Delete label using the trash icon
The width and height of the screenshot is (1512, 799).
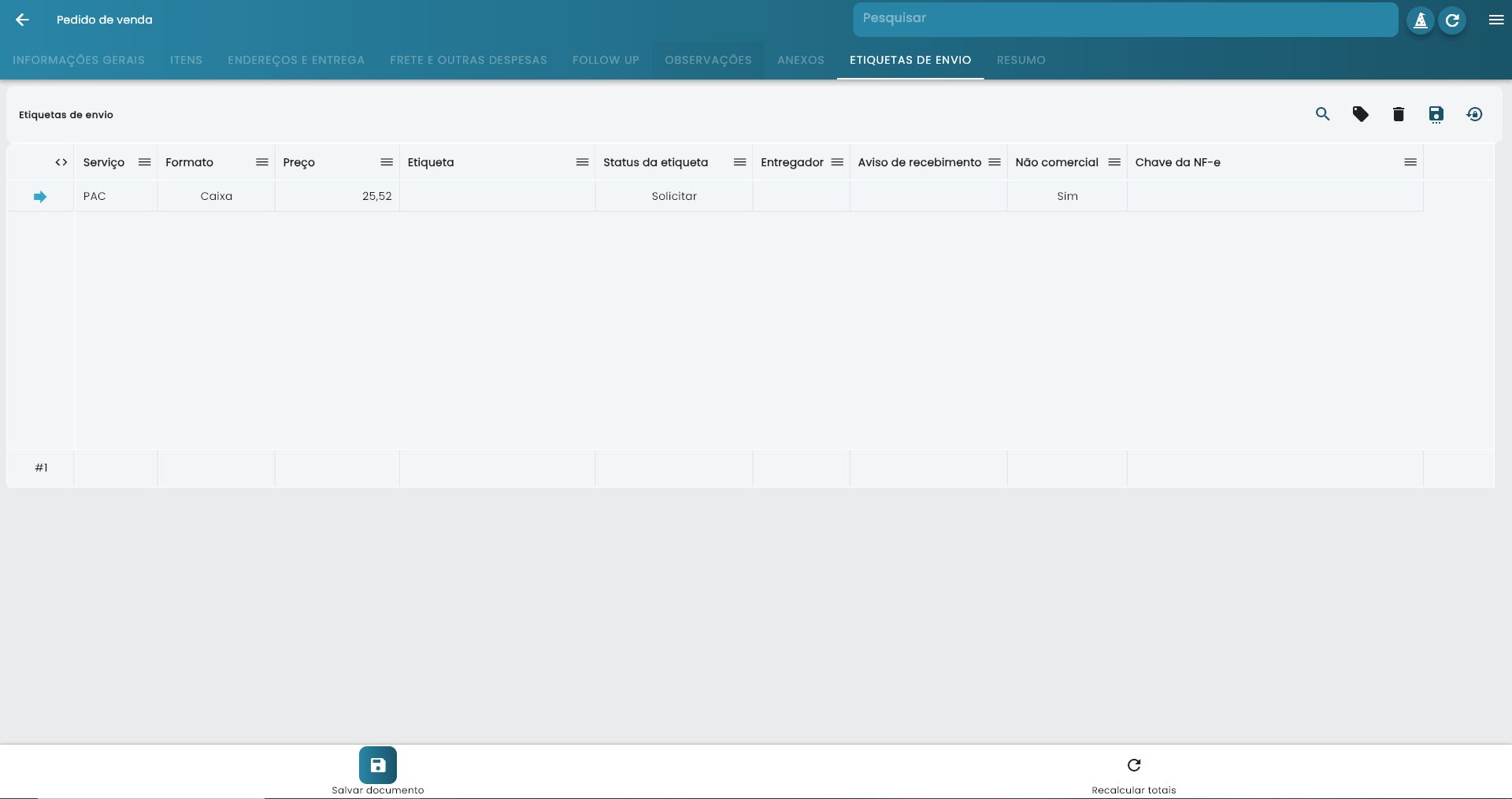click(x=1398, y=114)
